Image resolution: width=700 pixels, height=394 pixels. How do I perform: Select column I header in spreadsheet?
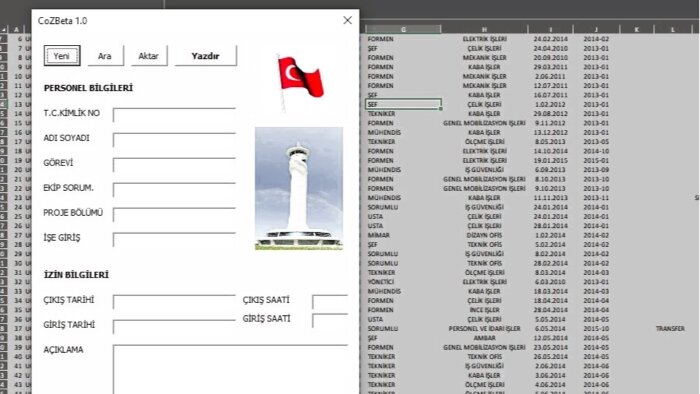coord(550,29)
